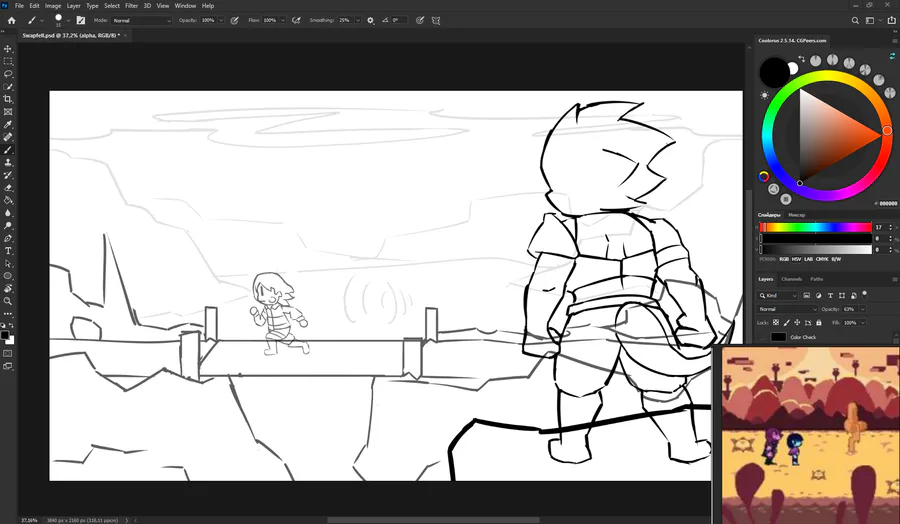The image size is (900, 524).
Task: Open the Image menu
Action: (x=53, y=6)
